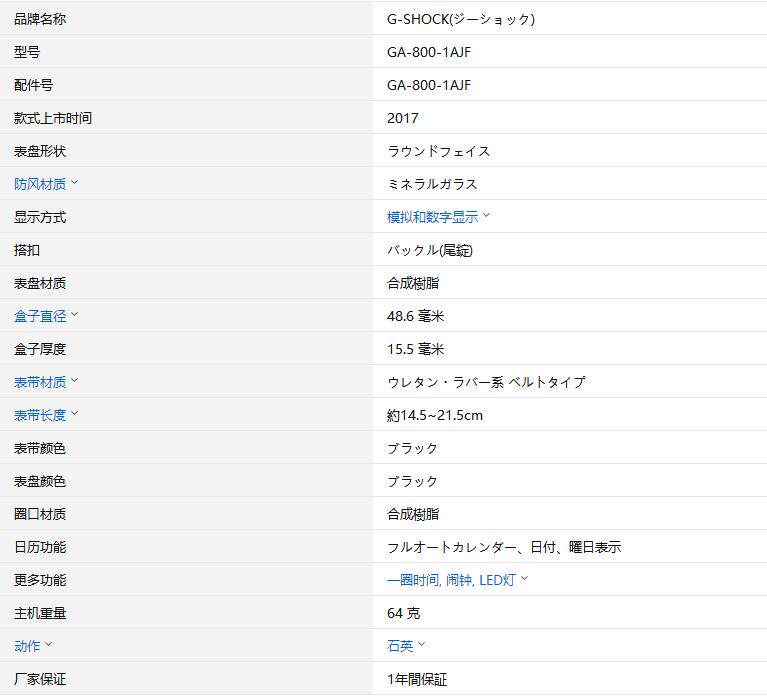
Task: Open the 表带长度 glossary link
Action: pos(40,415)
